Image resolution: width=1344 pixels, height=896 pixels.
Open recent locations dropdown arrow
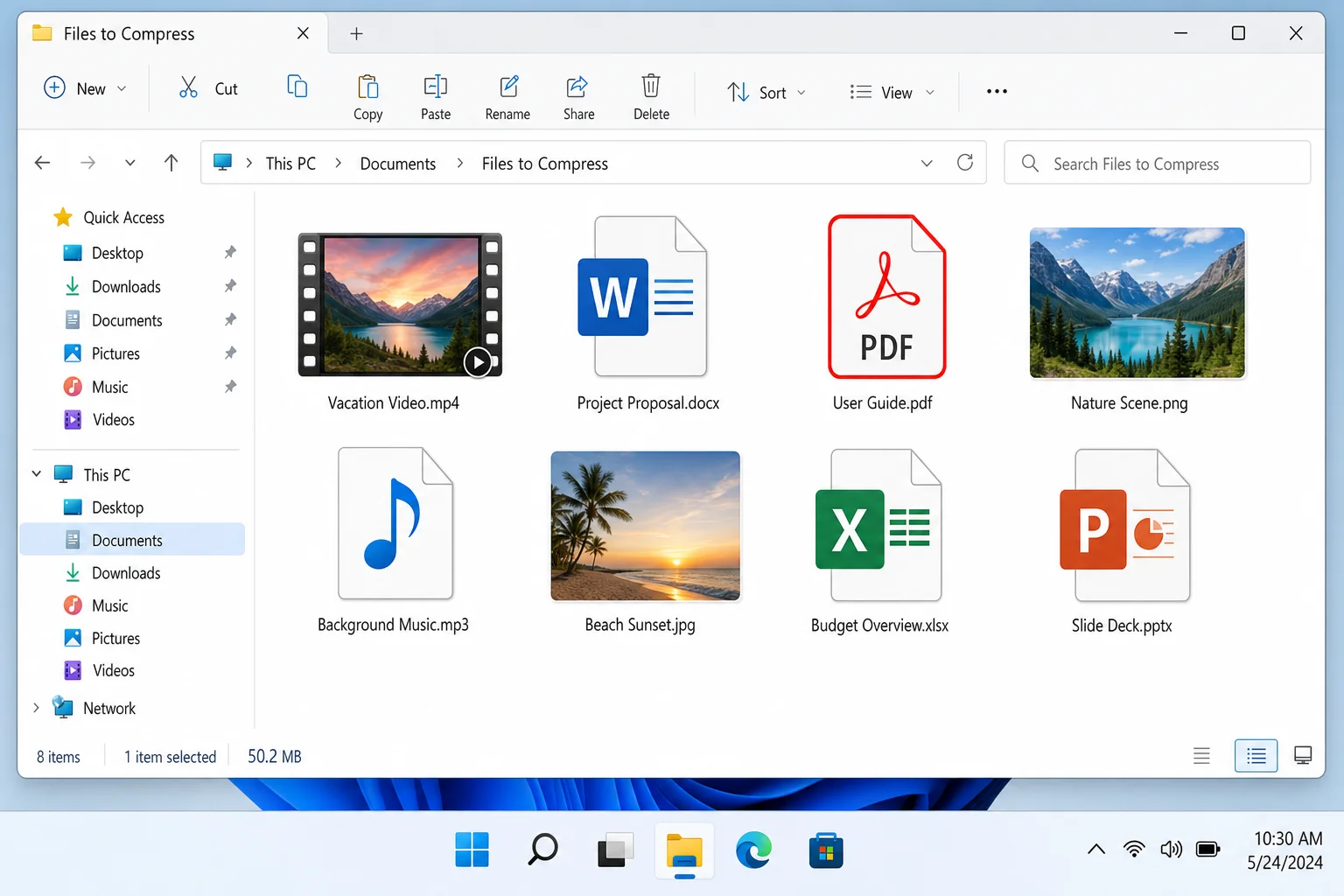(129, 163)
